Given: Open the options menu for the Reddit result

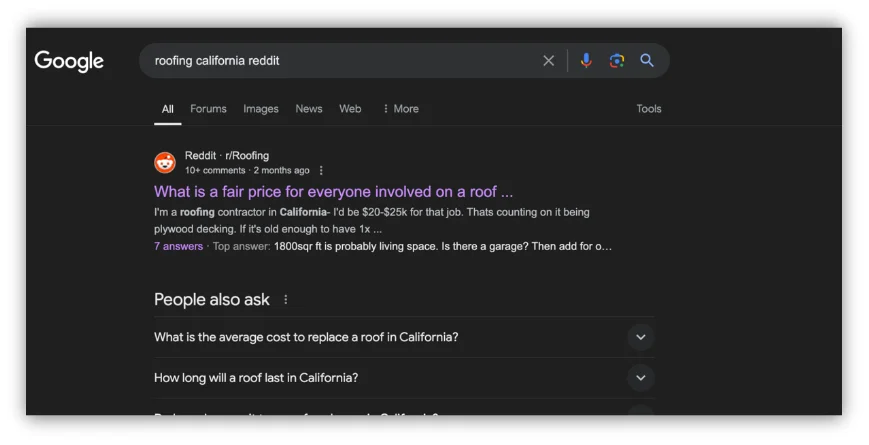Looking at the screenshot, I should coord(321,171).
